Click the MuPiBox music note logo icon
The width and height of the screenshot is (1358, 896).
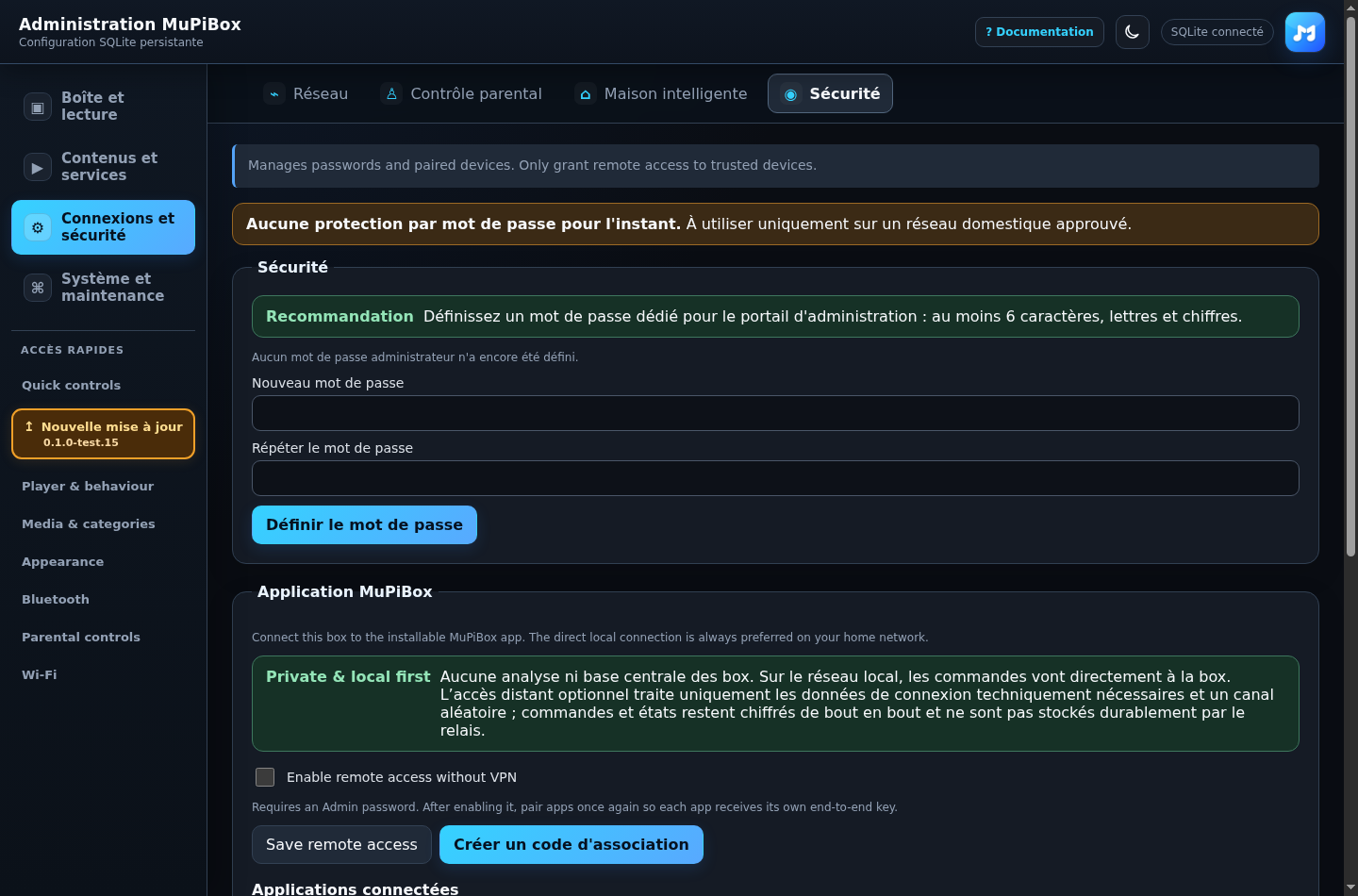pyautogui.click(x=1305, y=32)
